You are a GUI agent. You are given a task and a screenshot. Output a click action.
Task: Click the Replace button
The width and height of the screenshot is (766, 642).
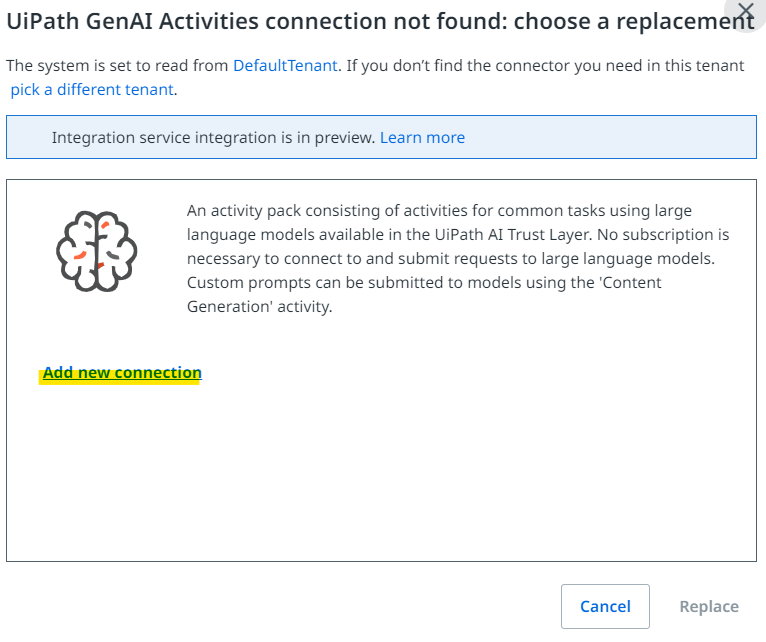(x=709, y=606)
